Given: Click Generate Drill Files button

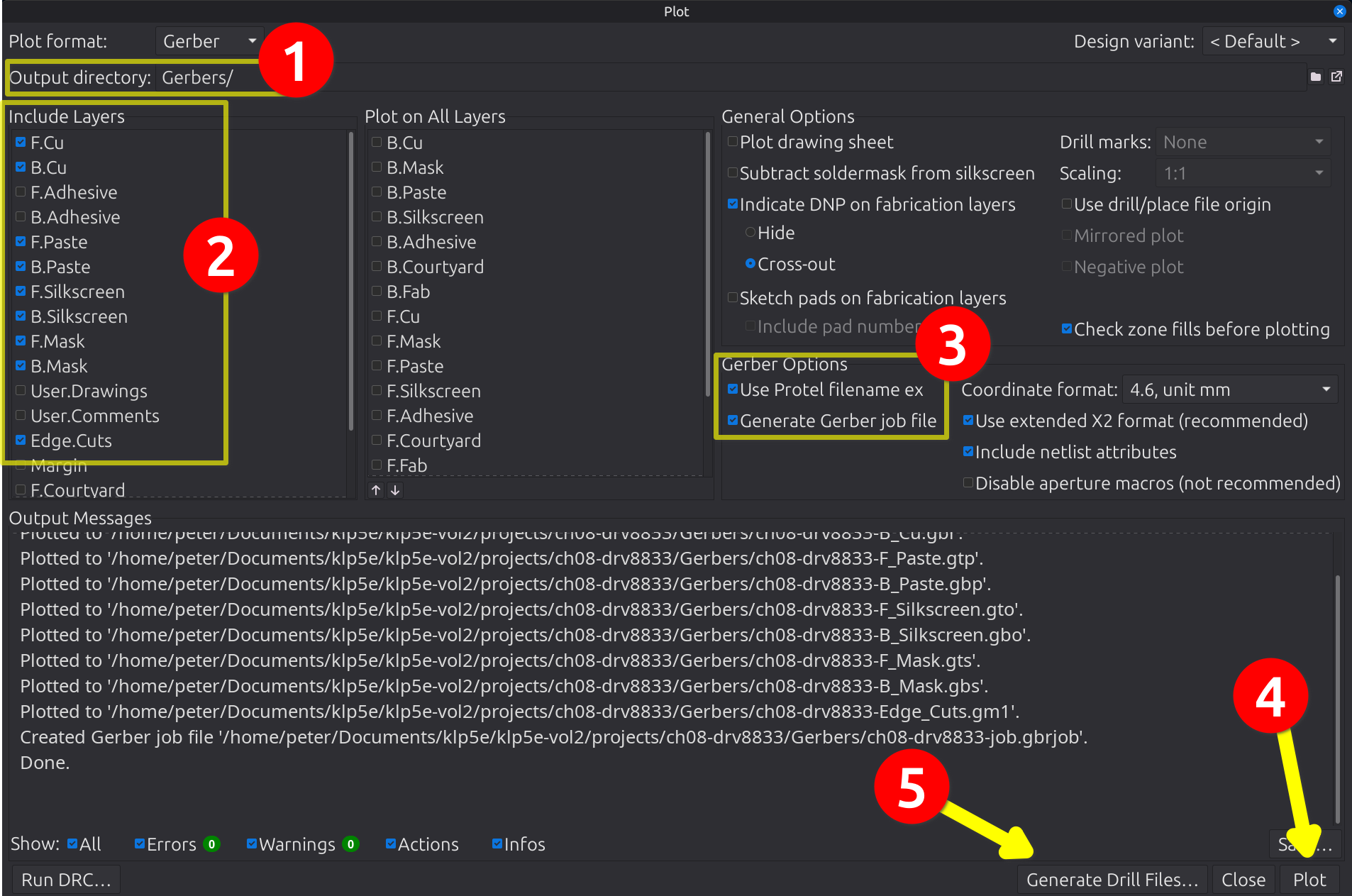Looking at the screenshot, I should pyautogui.click(x=1112, y=880).
